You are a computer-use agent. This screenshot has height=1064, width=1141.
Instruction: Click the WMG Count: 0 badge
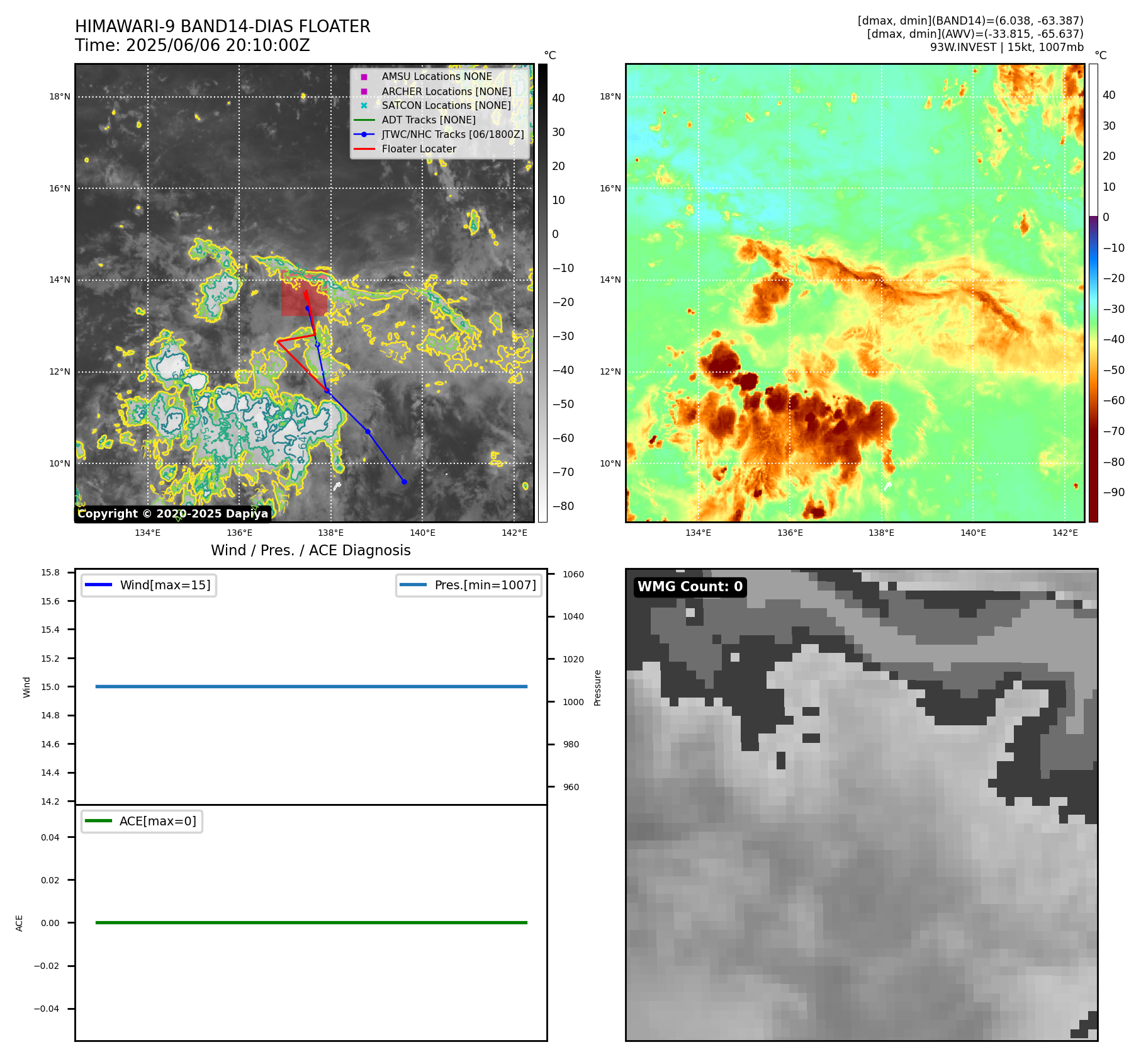coord(690,587)
